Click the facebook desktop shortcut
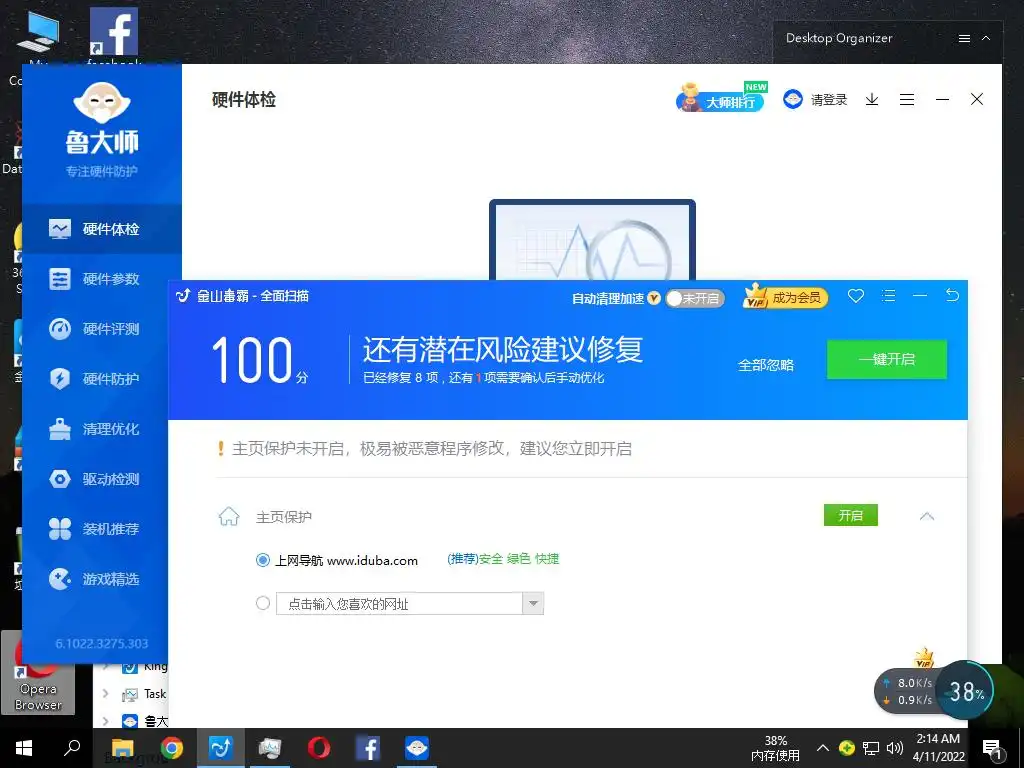 pos(114,36)
